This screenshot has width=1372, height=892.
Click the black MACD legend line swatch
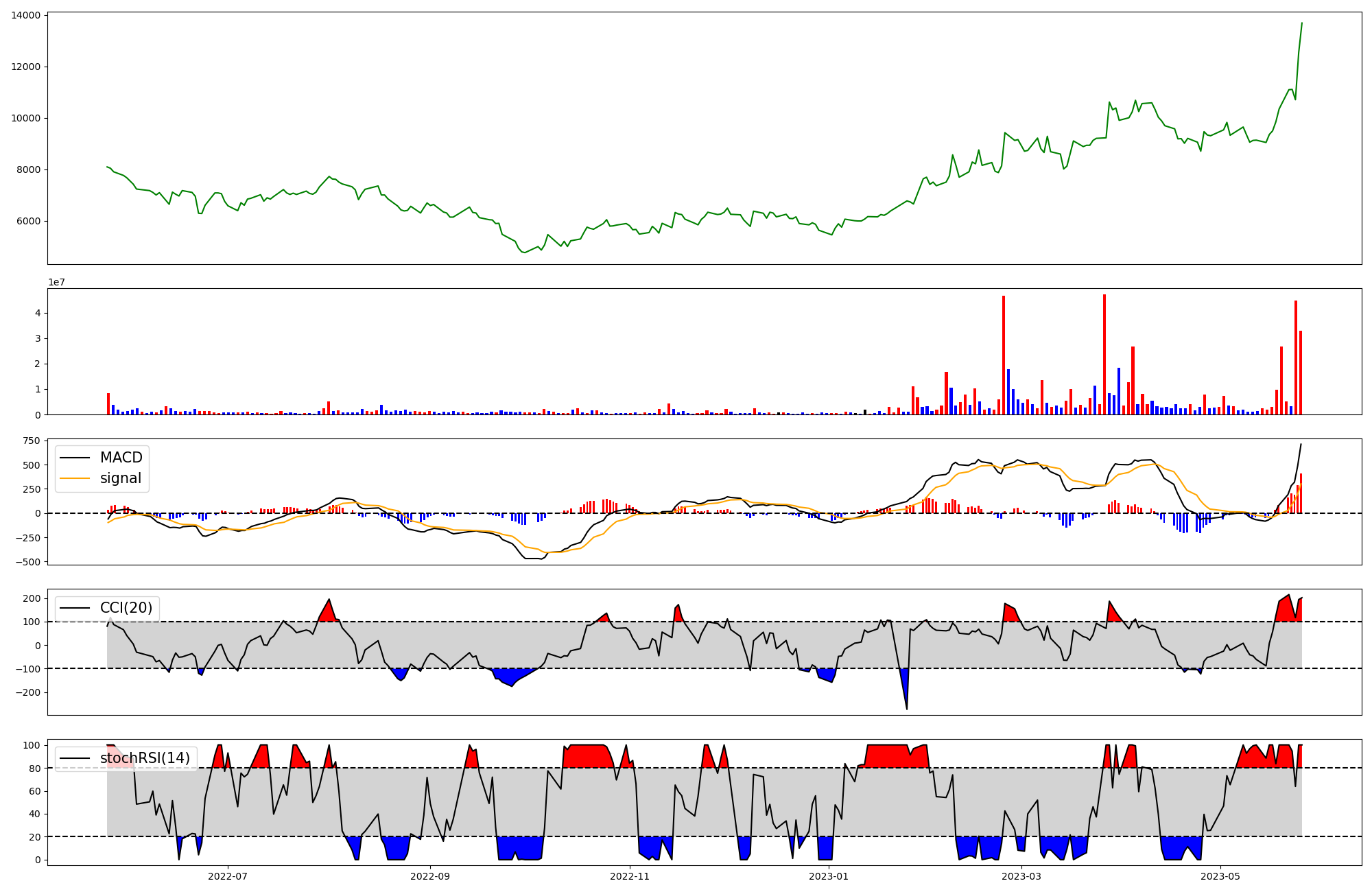[75, 458]
